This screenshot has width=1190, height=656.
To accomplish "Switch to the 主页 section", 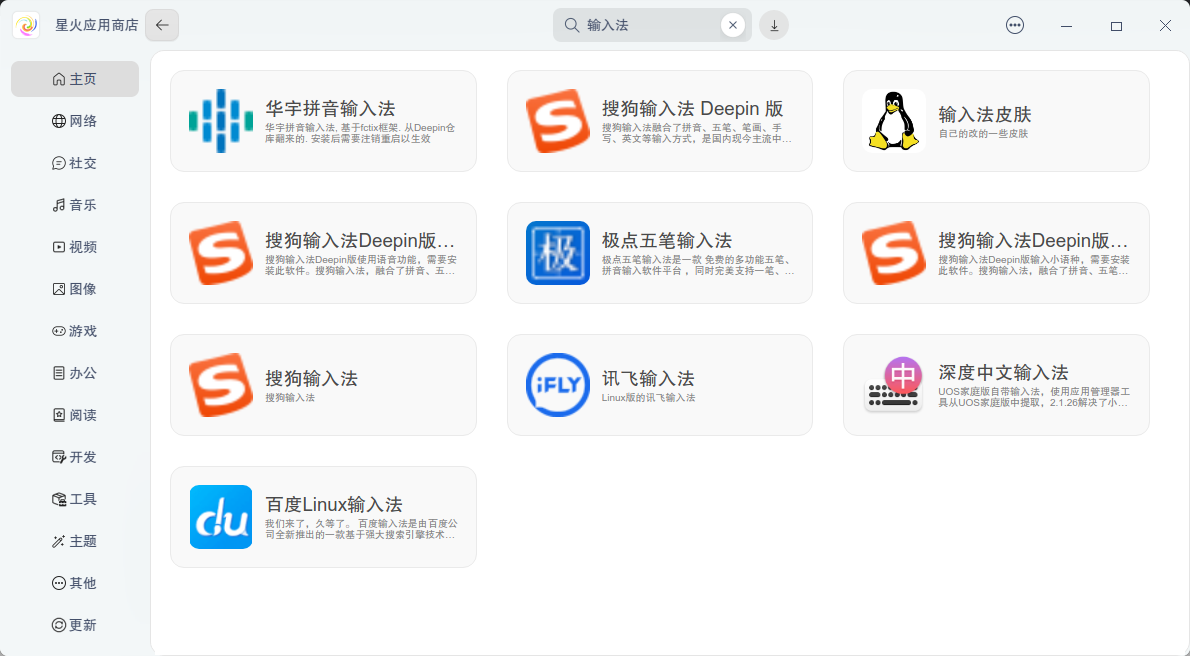I will [75, 78].
